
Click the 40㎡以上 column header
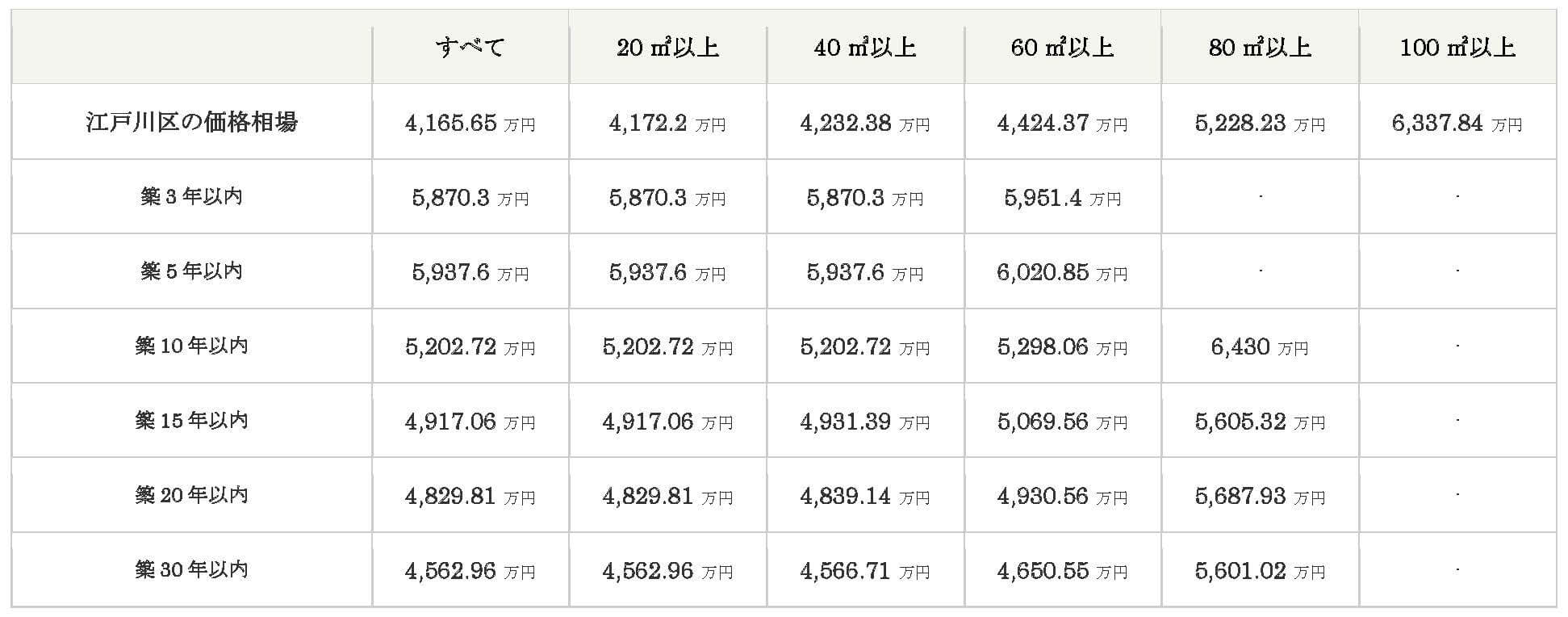865,48
